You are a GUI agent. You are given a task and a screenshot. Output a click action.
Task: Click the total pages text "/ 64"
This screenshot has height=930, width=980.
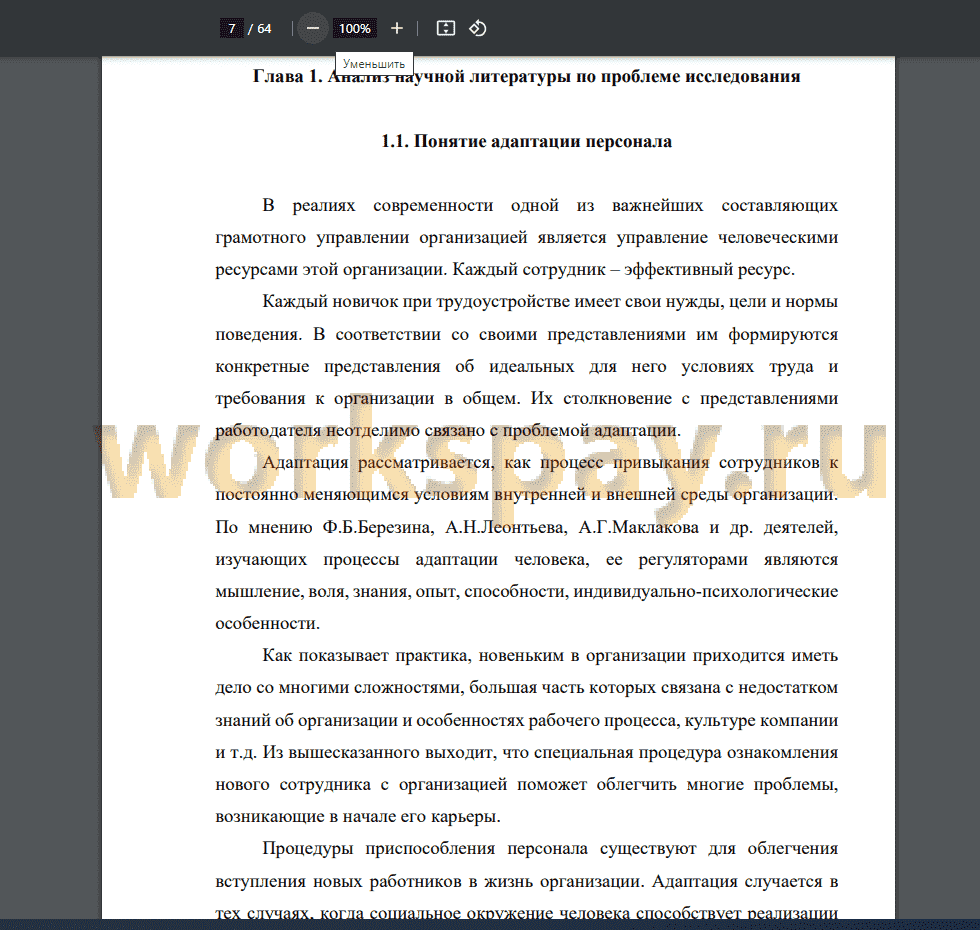click(x=260, y=29)
